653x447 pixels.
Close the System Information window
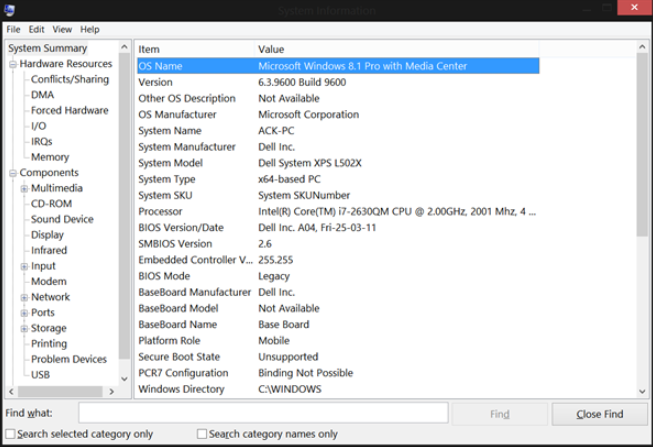pos(634,7)
